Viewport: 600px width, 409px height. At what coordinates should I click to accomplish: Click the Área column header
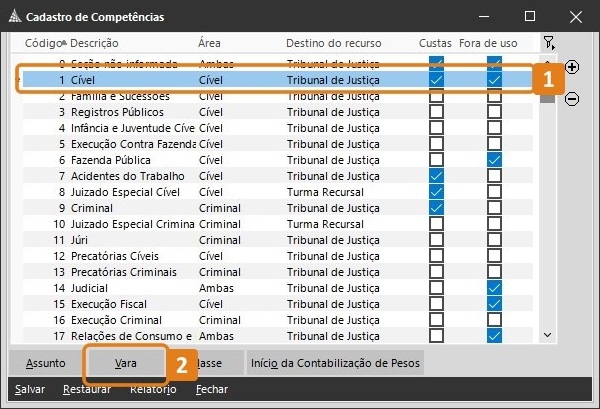pyautogui.click(x=209, y=44)
